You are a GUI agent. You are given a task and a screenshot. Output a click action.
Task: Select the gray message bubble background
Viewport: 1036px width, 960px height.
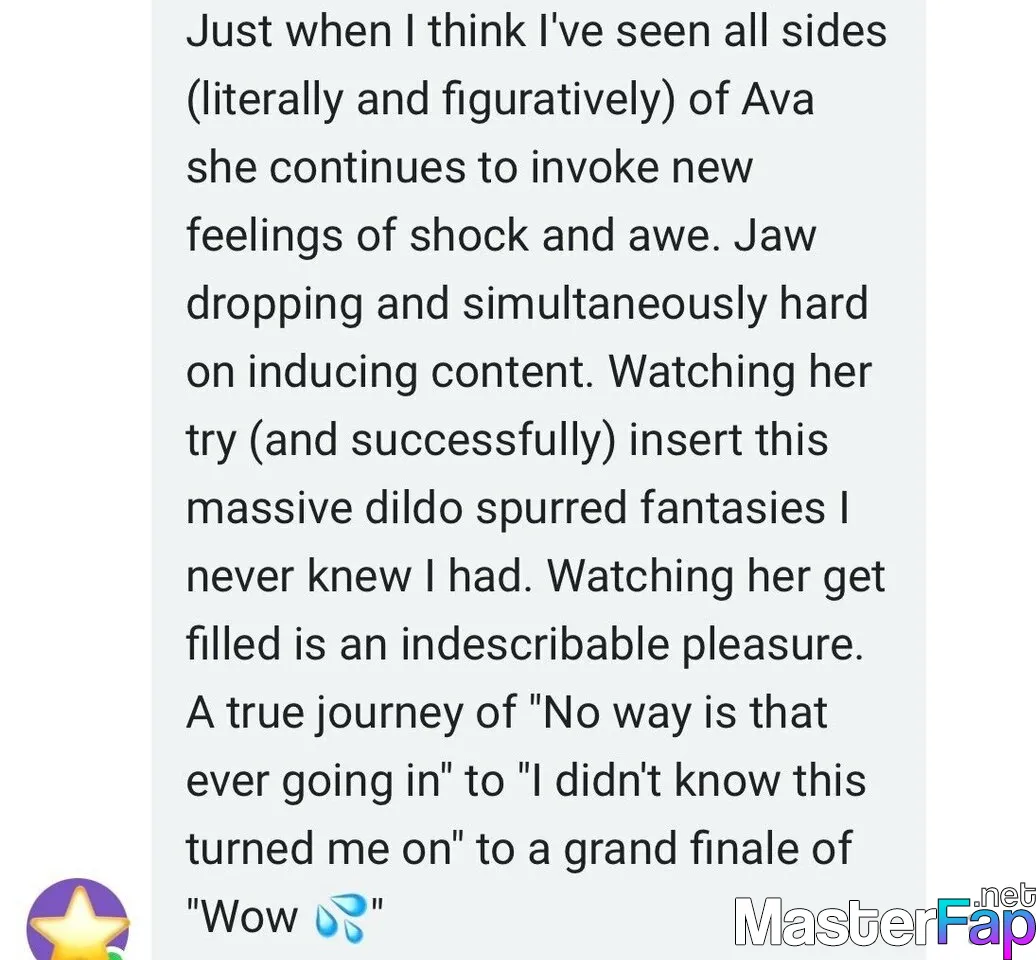tap(538, 480)
